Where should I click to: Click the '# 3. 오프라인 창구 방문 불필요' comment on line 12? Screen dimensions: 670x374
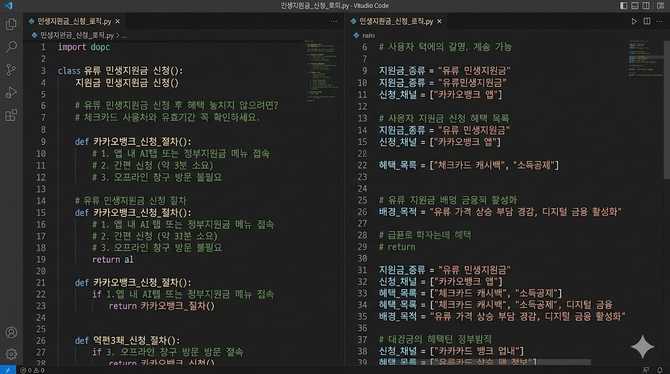pos(157,177)
